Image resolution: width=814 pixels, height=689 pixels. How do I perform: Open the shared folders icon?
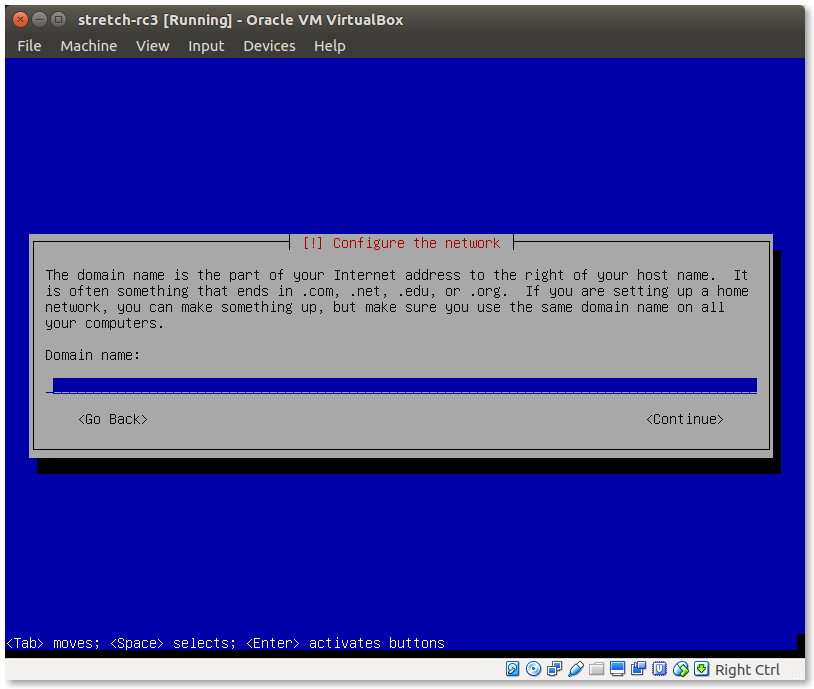pos(596,669)
